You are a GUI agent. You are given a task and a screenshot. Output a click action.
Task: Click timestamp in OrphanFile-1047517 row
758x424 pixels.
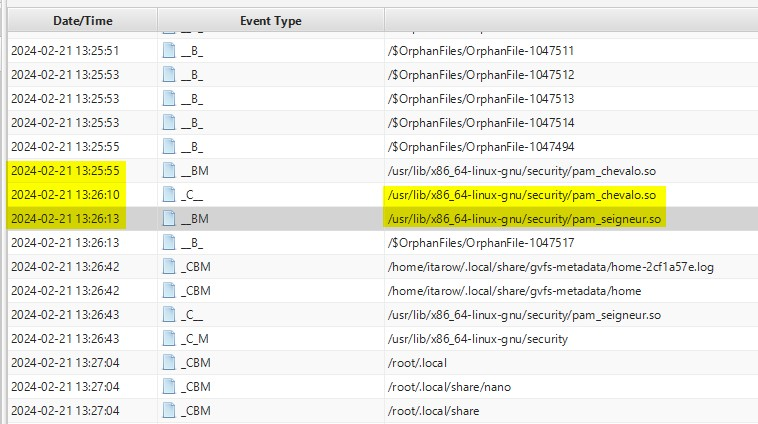point(65,243)
